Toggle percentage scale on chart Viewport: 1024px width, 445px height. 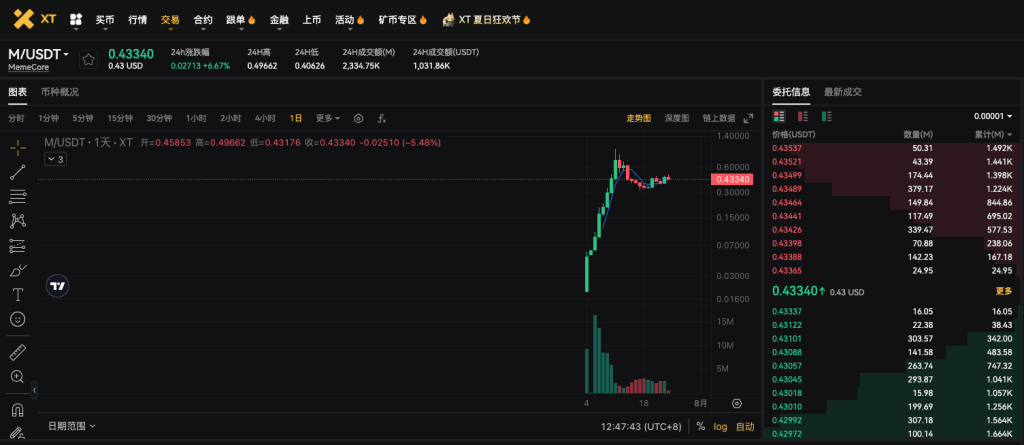tap(701, 426)
